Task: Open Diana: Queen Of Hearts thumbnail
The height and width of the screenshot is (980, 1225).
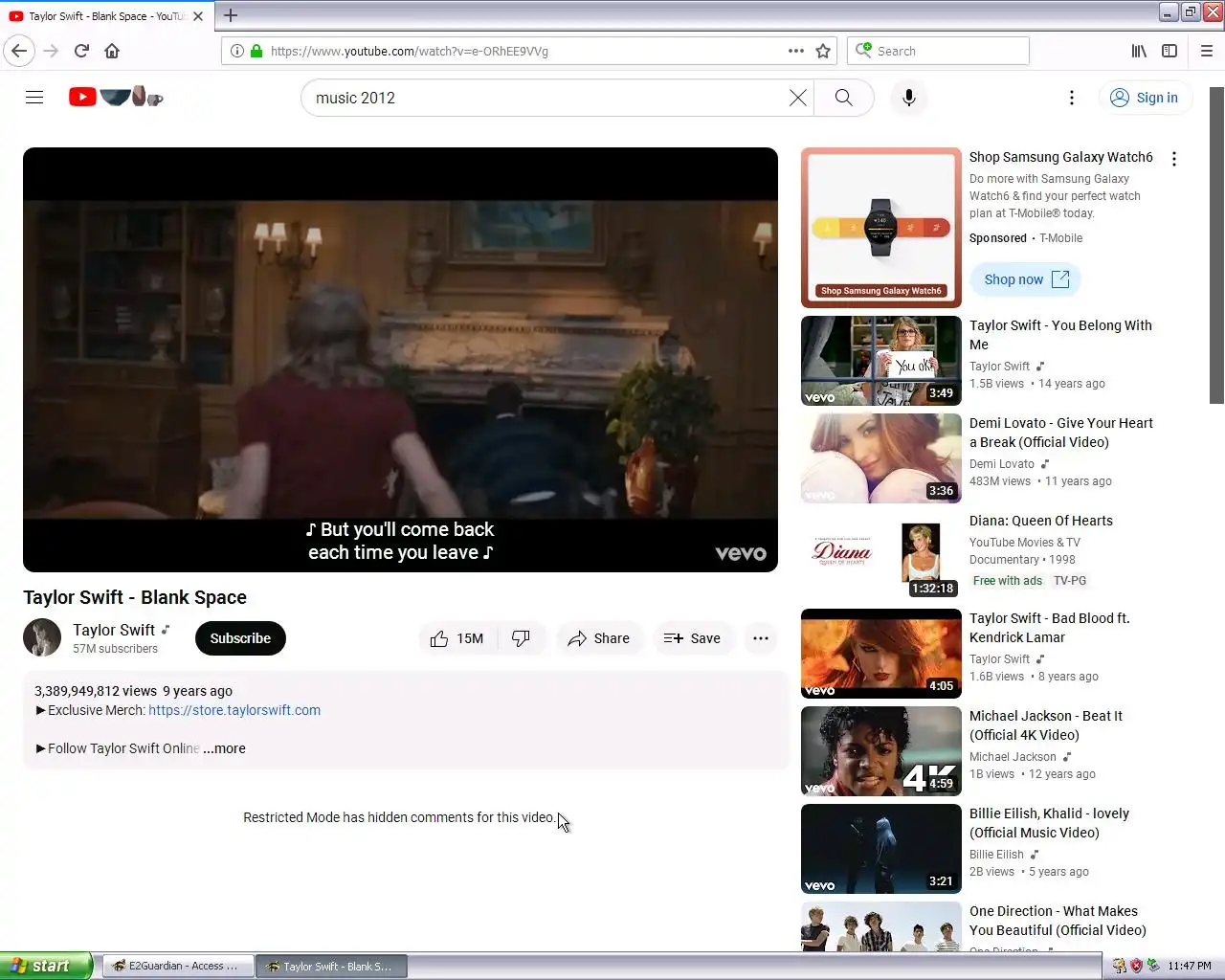Action: pos(881,556)
